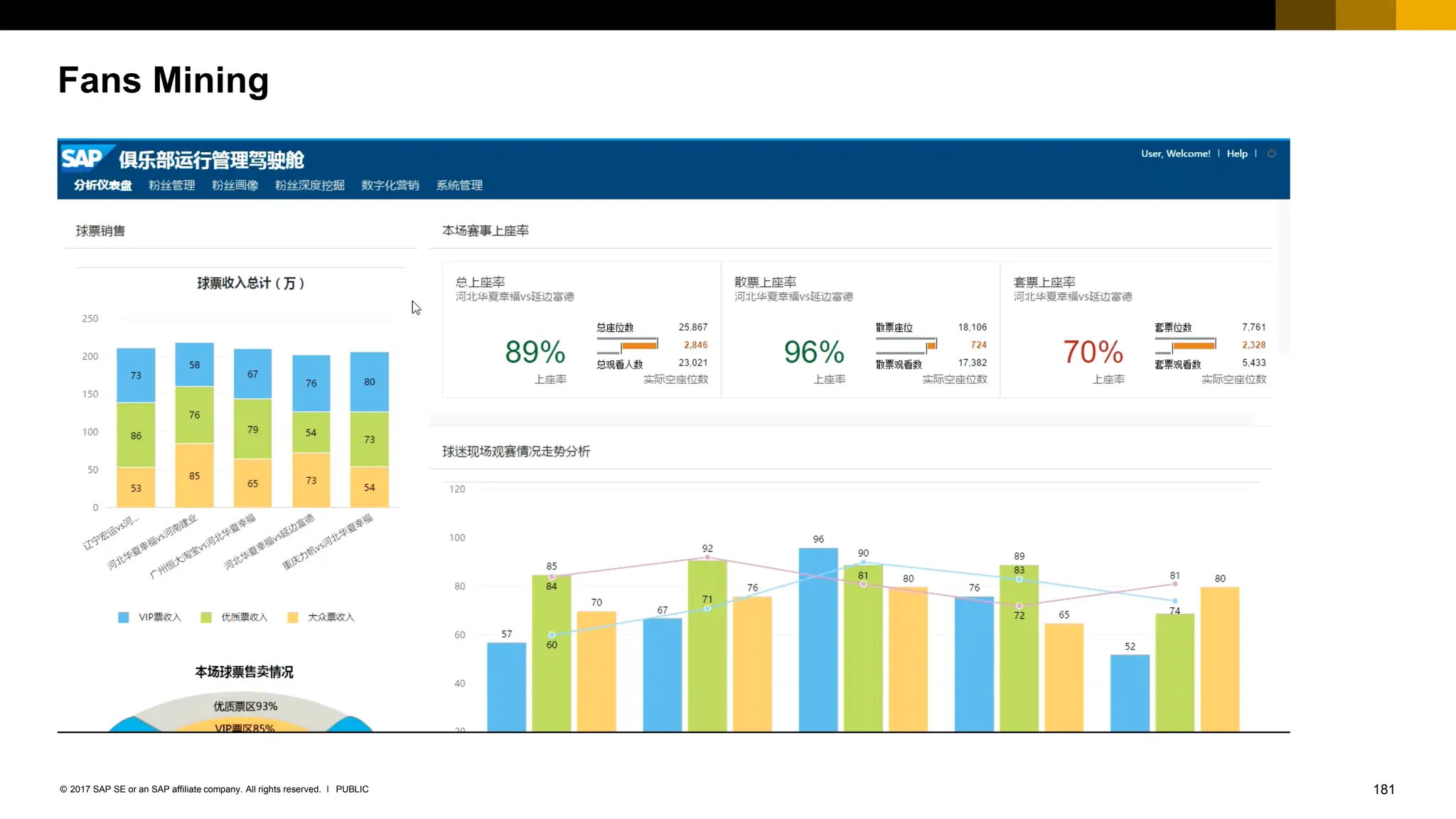Toggle VIP票收入 legend blue square
Viewport: 1456px width, 819px height.
coord(124,617)
